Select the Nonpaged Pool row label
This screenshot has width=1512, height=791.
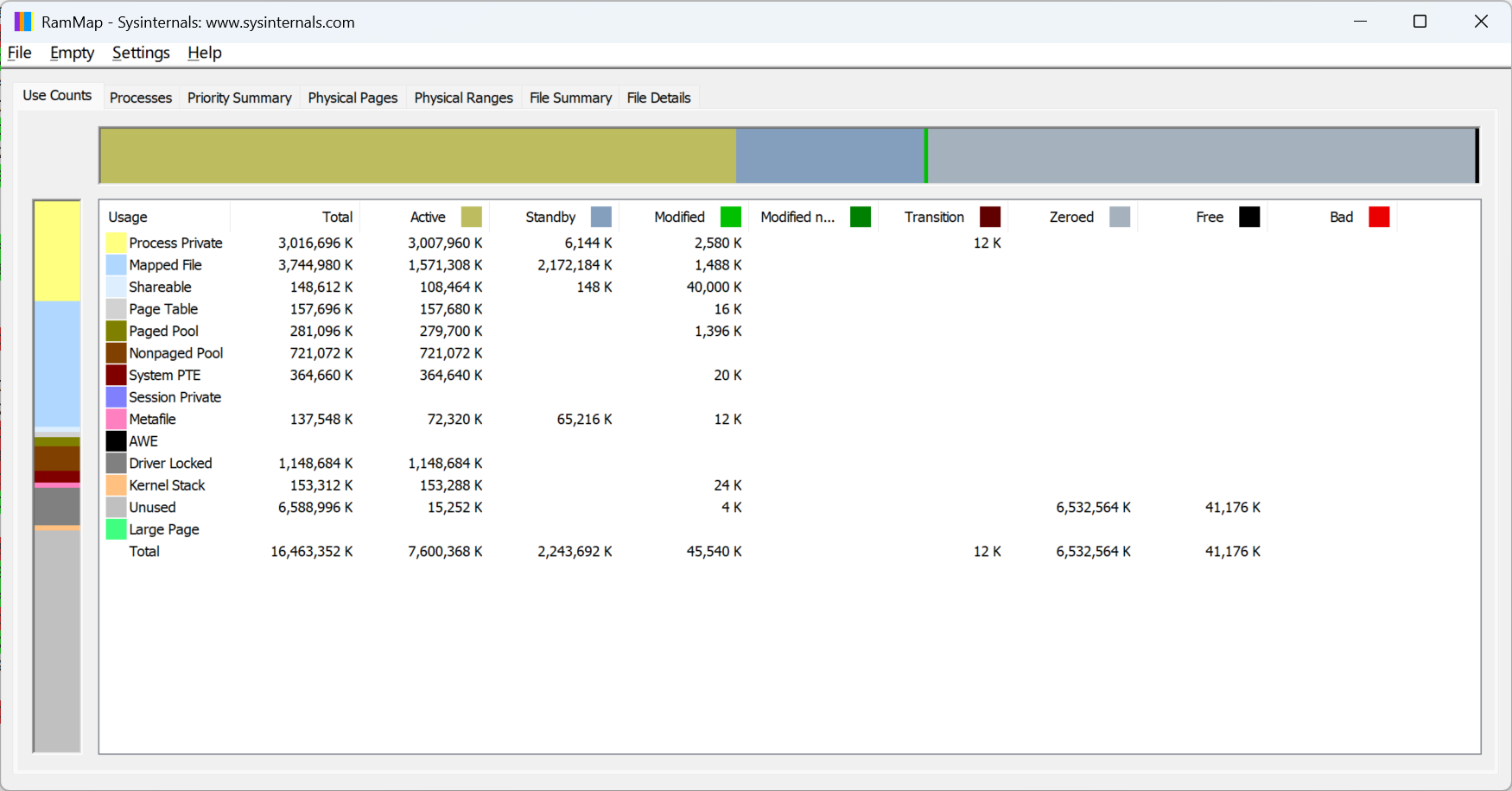pyautogui.click(x=176, y=353)
